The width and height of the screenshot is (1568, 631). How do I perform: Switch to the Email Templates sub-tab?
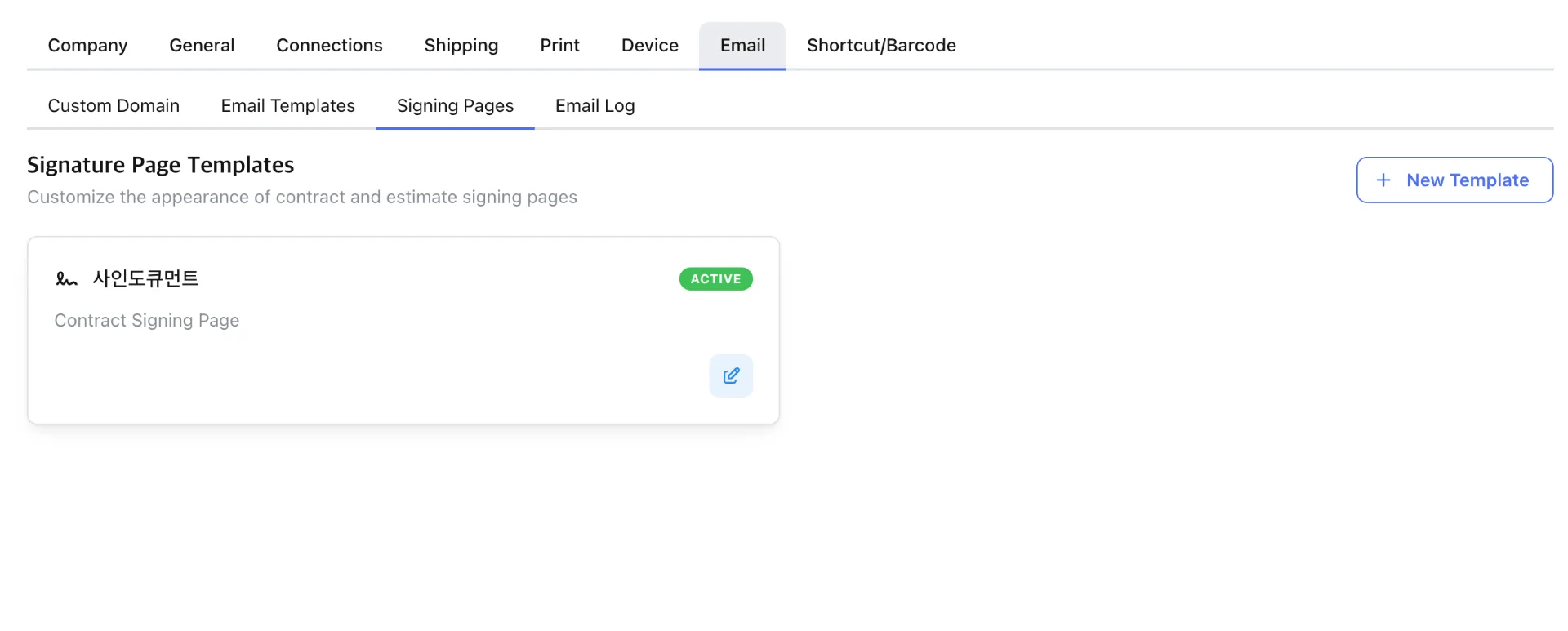point(287,106)
